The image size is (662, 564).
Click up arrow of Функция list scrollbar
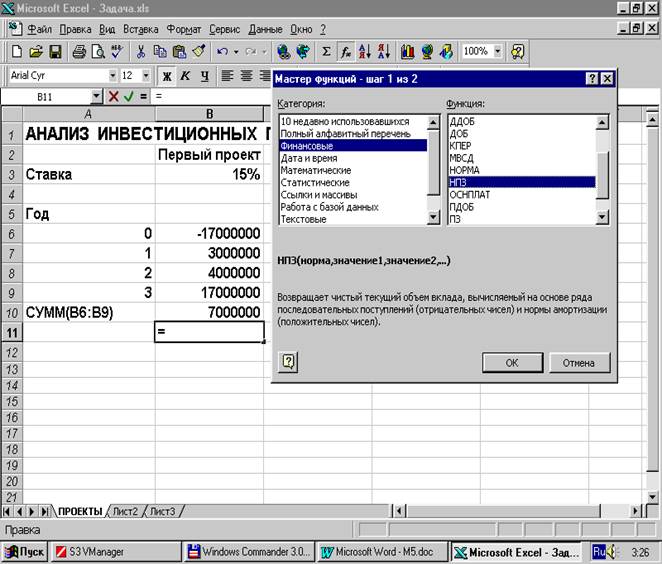(x=602, y=122)
